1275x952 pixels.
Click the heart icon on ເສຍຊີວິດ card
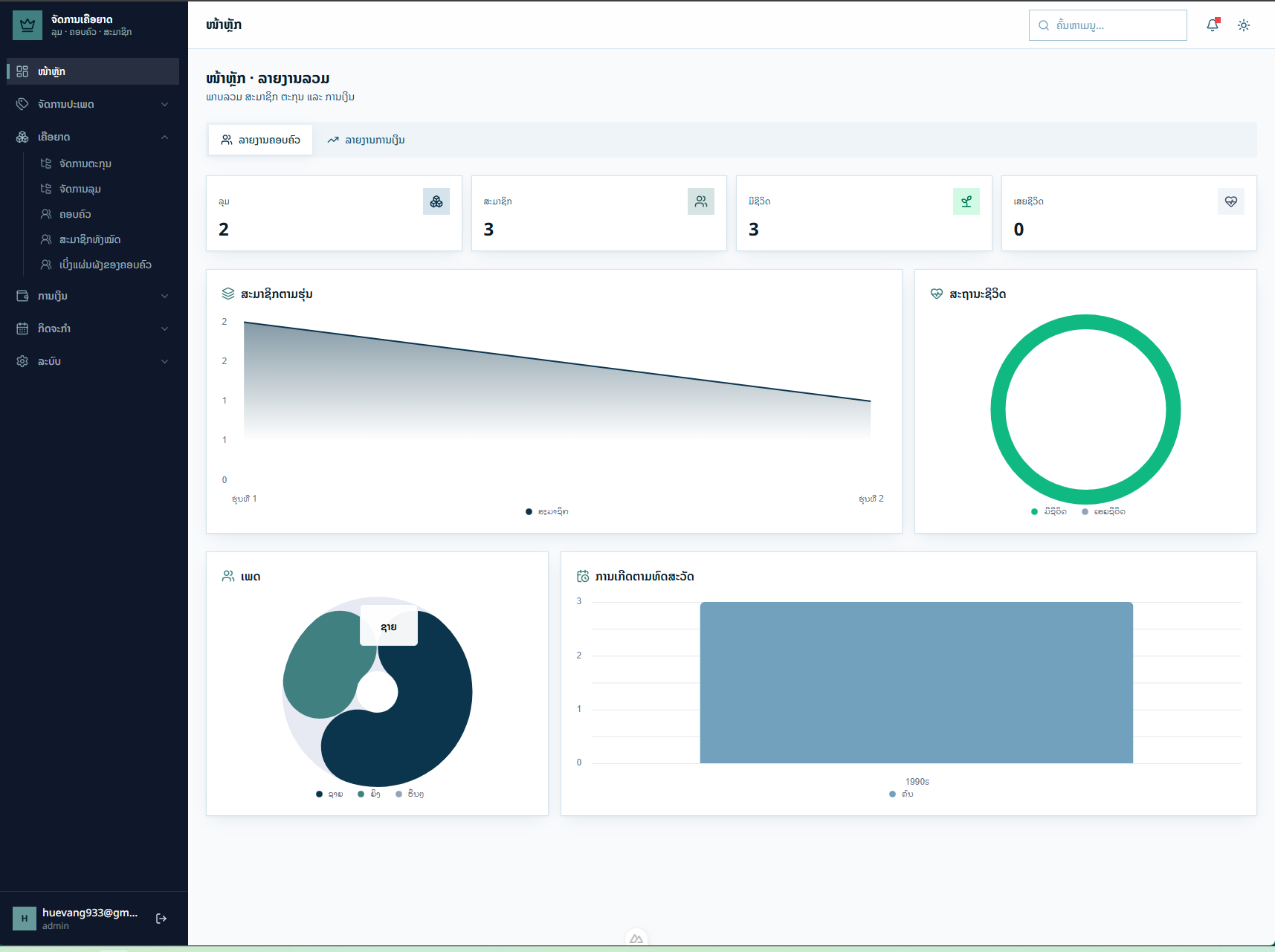1231,201
